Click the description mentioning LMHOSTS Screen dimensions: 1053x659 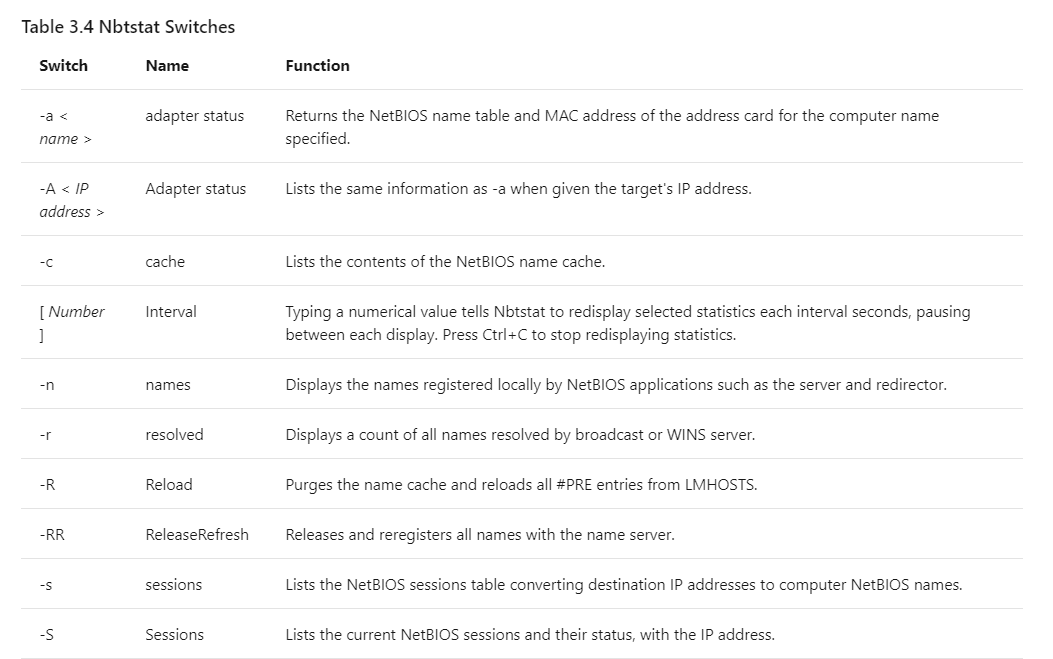(521, 485)
